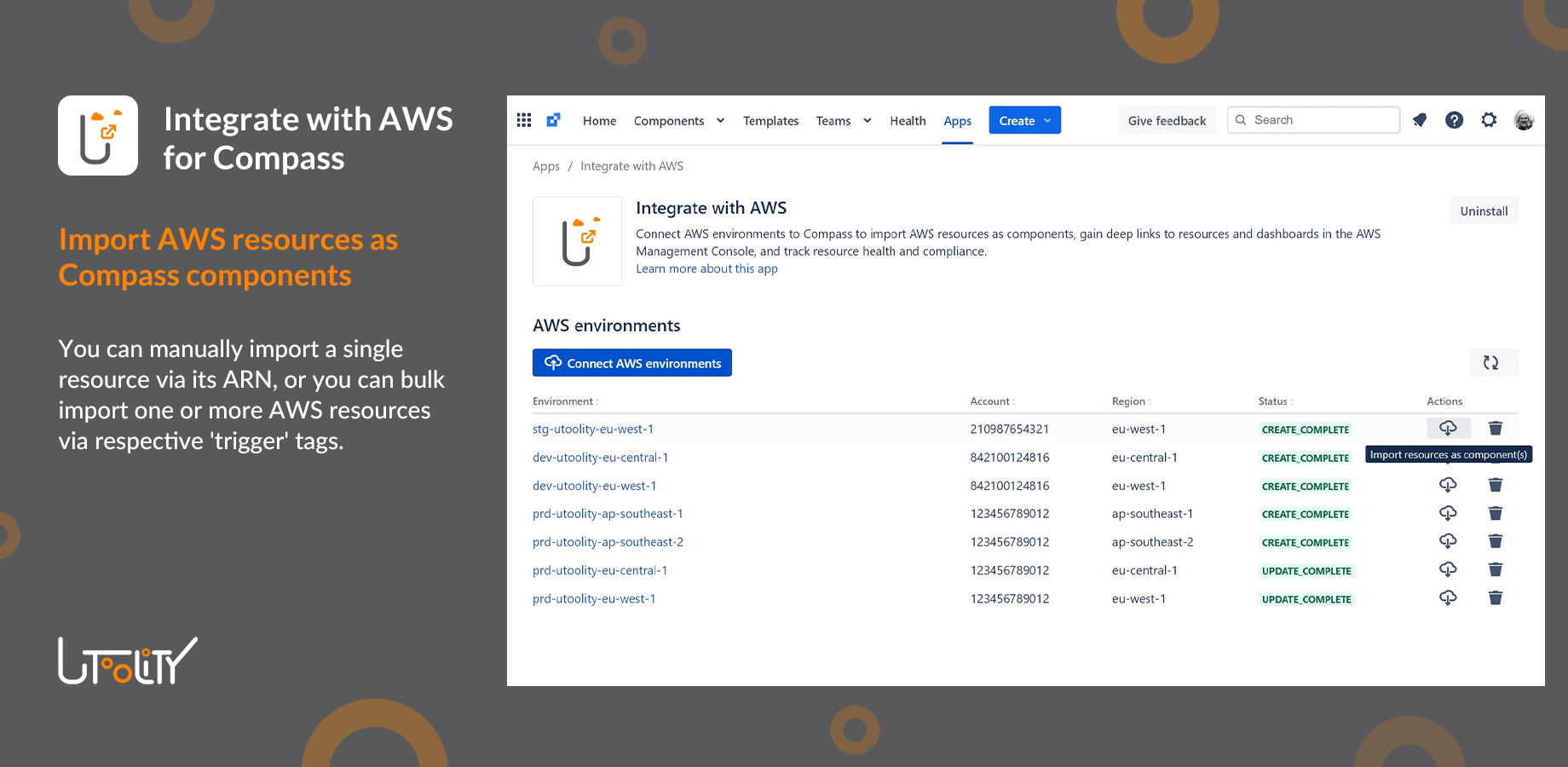
Task: Import resources for dev-utoolity-eu-west-1
Action: coord(1448,485)
